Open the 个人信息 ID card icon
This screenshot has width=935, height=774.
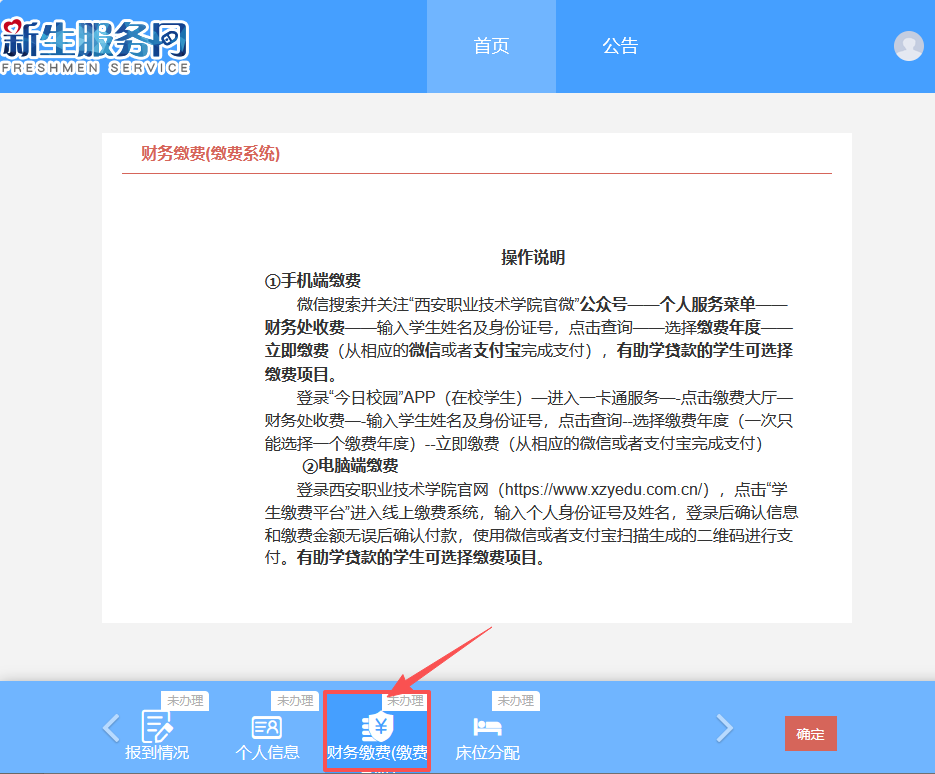pos(267,727)
